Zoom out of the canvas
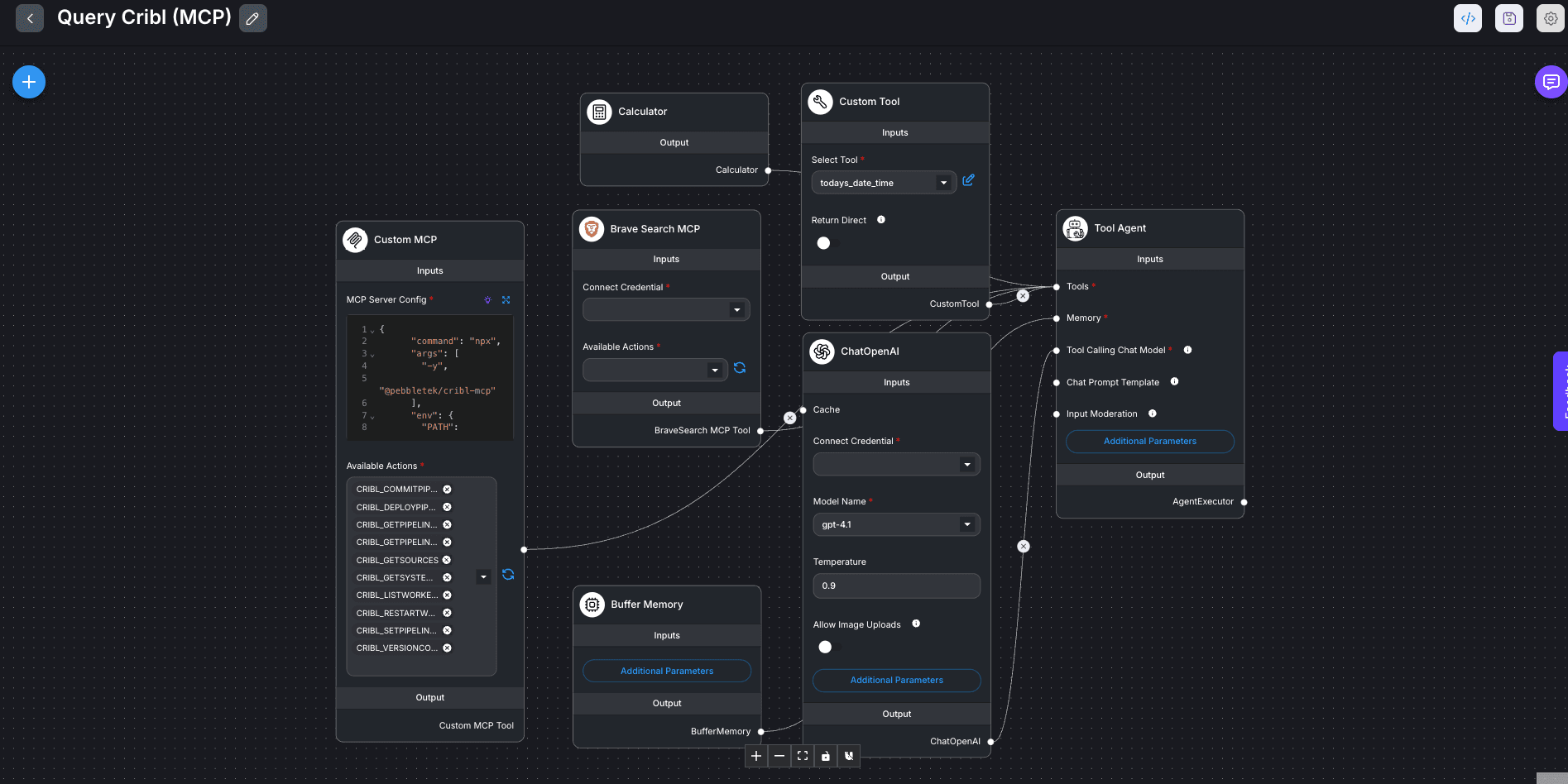1568x784 pixels. coord(779,755)
